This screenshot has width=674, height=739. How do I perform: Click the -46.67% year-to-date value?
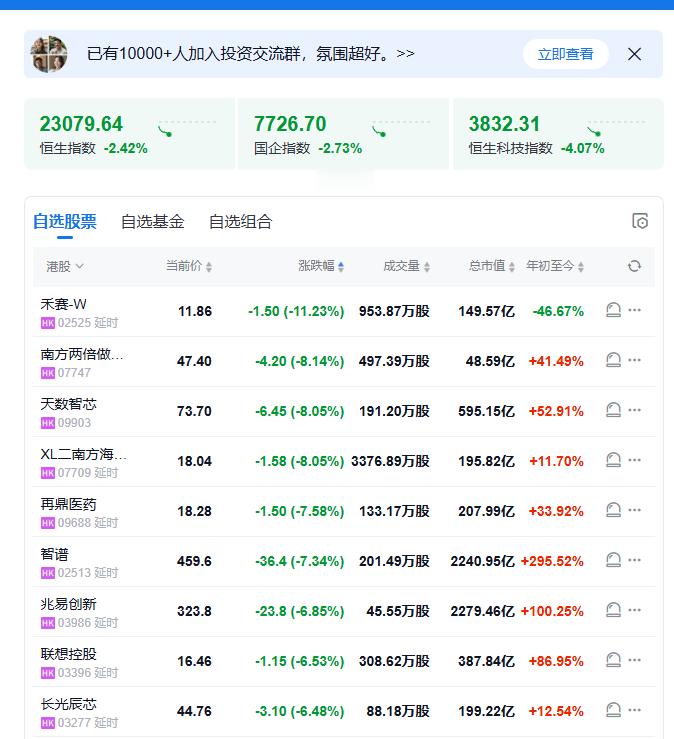click(558, 311)
